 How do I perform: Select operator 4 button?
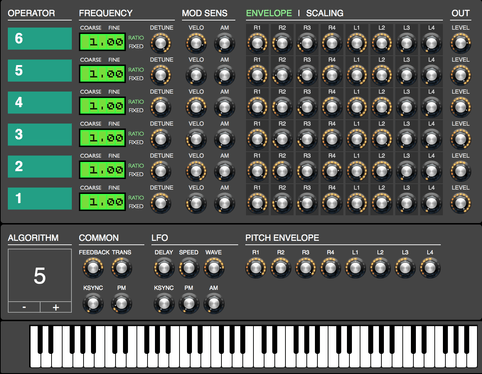coord(40,103)
